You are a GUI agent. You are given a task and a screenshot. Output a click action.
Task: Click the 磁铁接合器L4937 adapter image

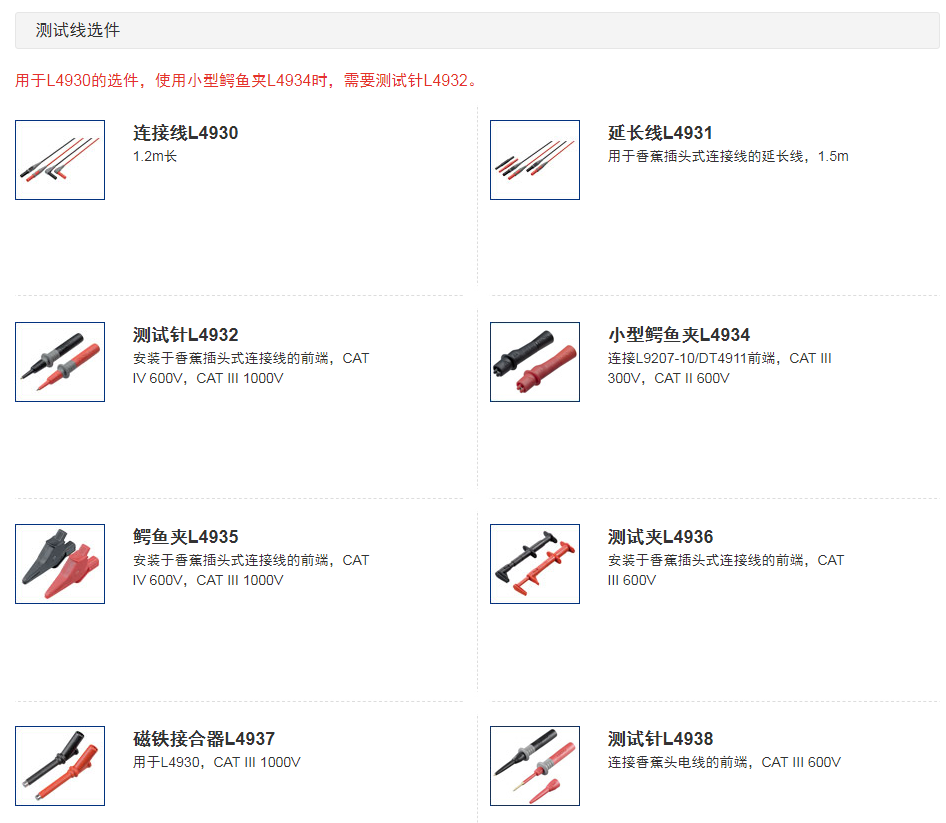coord(60,766)
